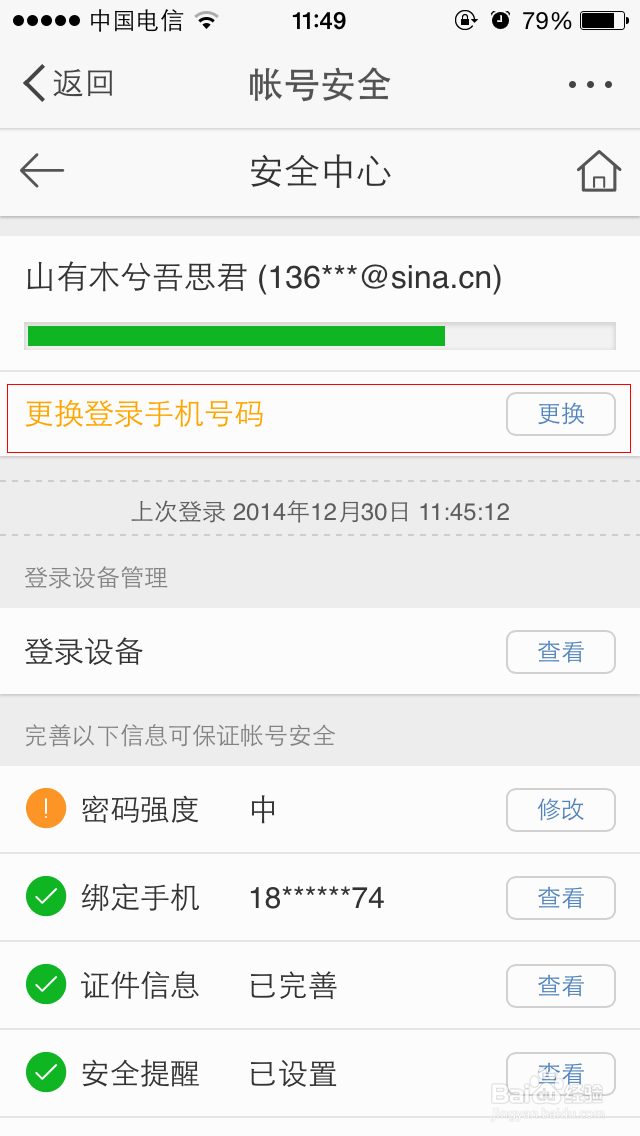Tap the green checkmark icon beside 绑定手机

click(x=44, y=897)
